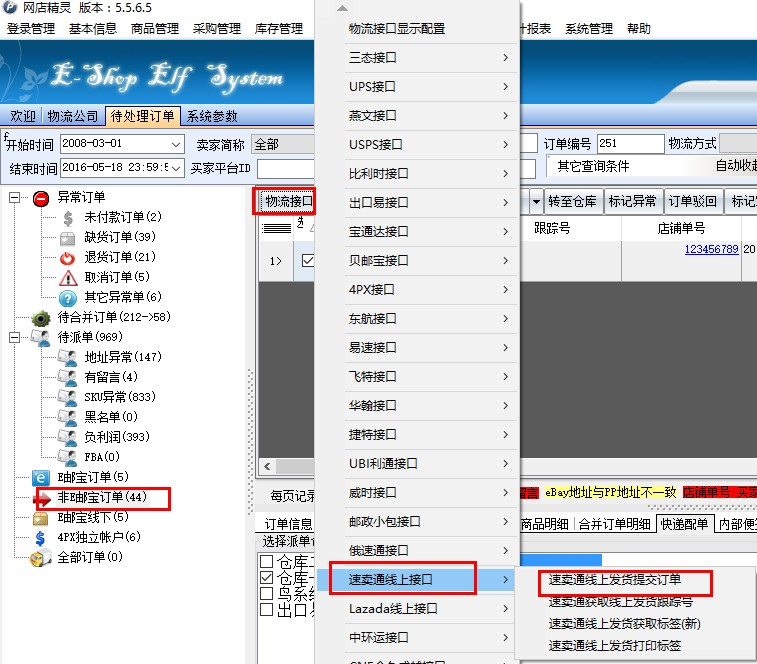Select 速卖通线上发货打印标签 submenu item
The width and height of the screenshot is (757, 664).
[615, 646]
